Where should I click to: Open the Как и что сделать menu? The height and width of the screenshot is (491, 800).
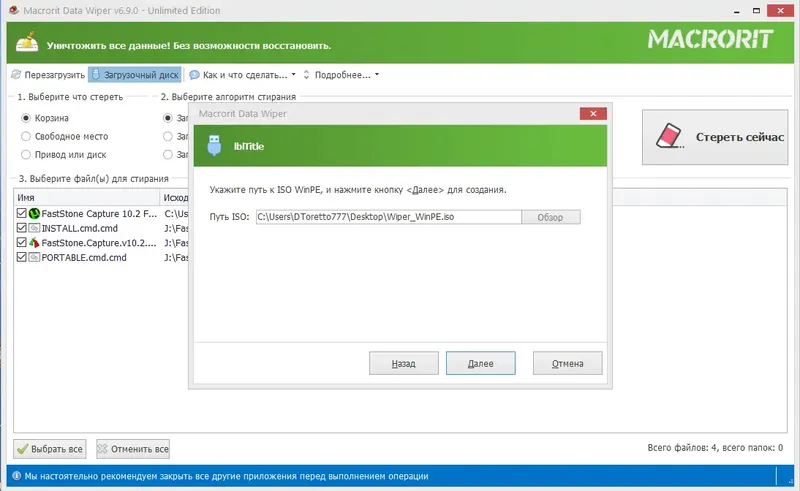click(245, 75)
